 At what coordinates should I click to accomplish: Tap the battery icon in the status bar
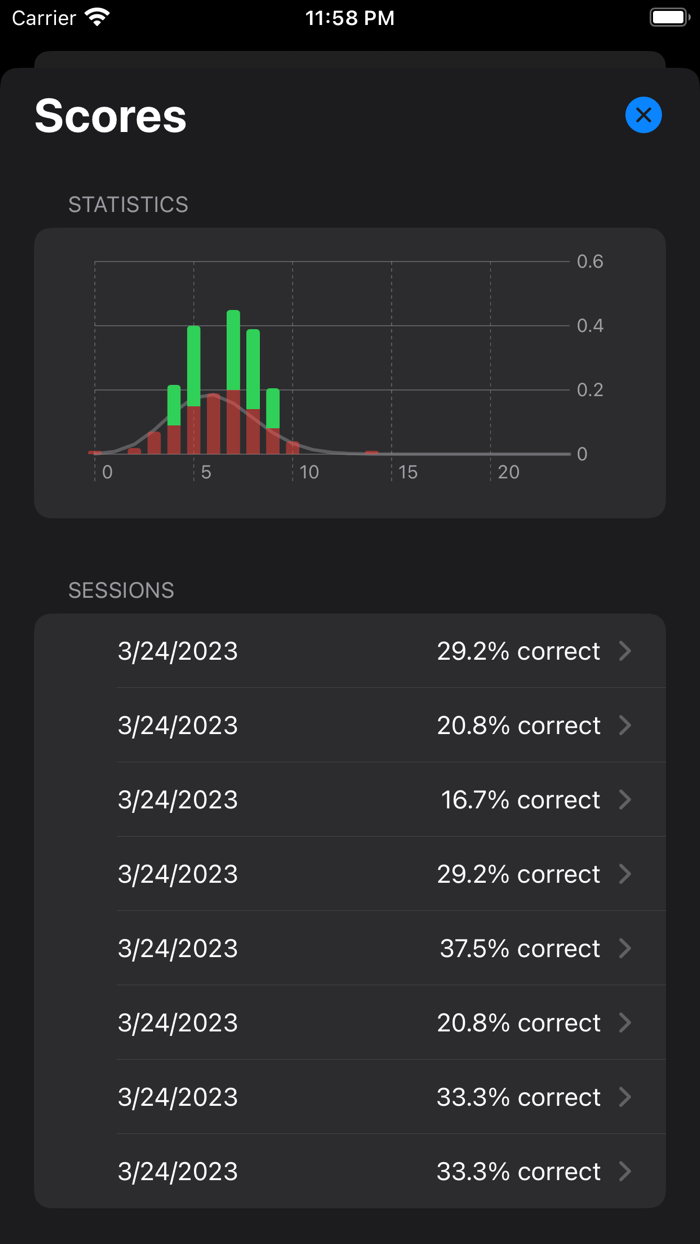[x=668, y=18]
